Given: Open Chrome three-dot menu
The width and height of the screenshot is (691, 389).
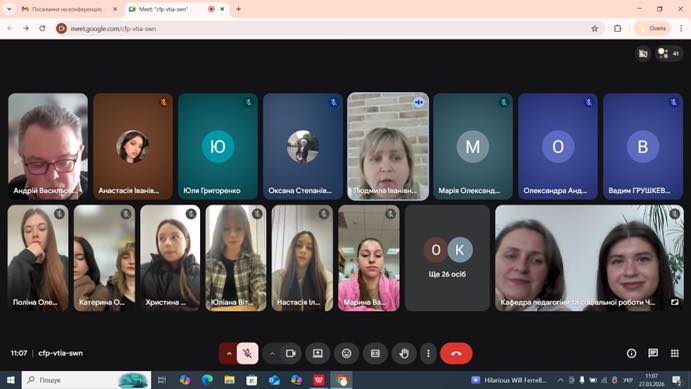Looking at the screenshot, I should coord(681,28).
